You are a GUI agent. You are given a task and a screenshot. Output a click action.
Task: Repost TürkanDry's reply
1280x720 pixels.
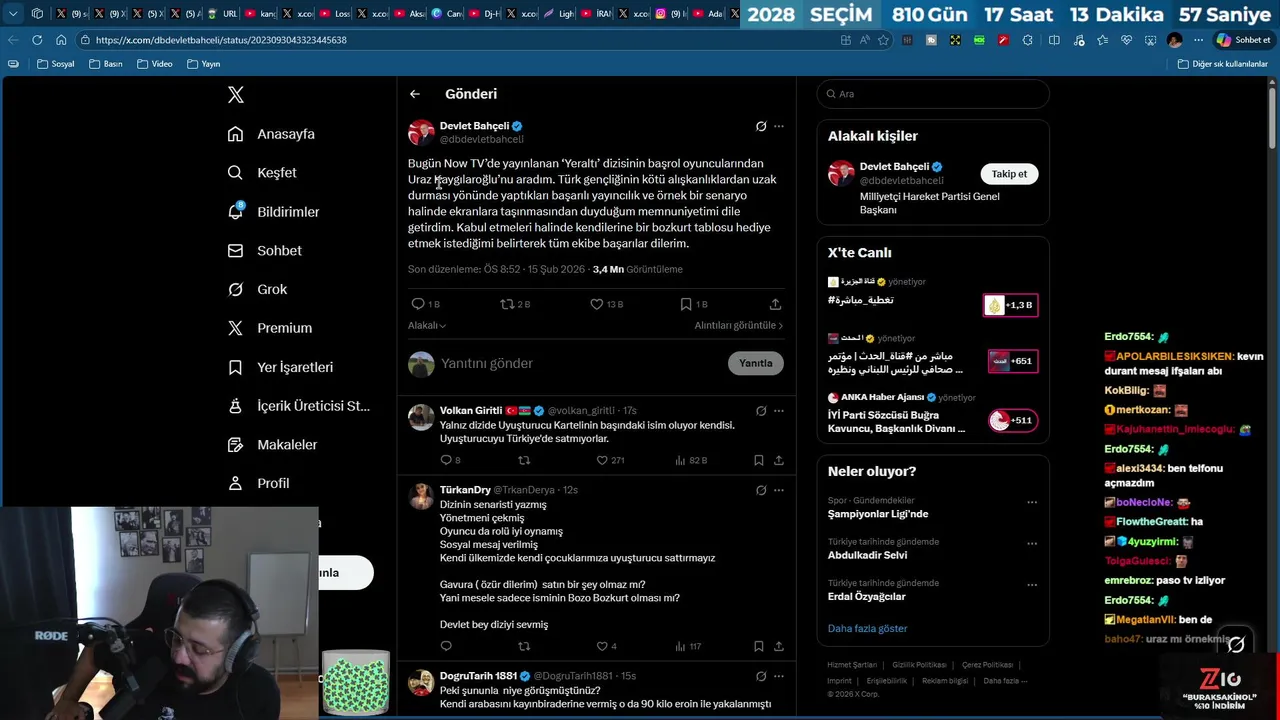(x=524, y=646)
